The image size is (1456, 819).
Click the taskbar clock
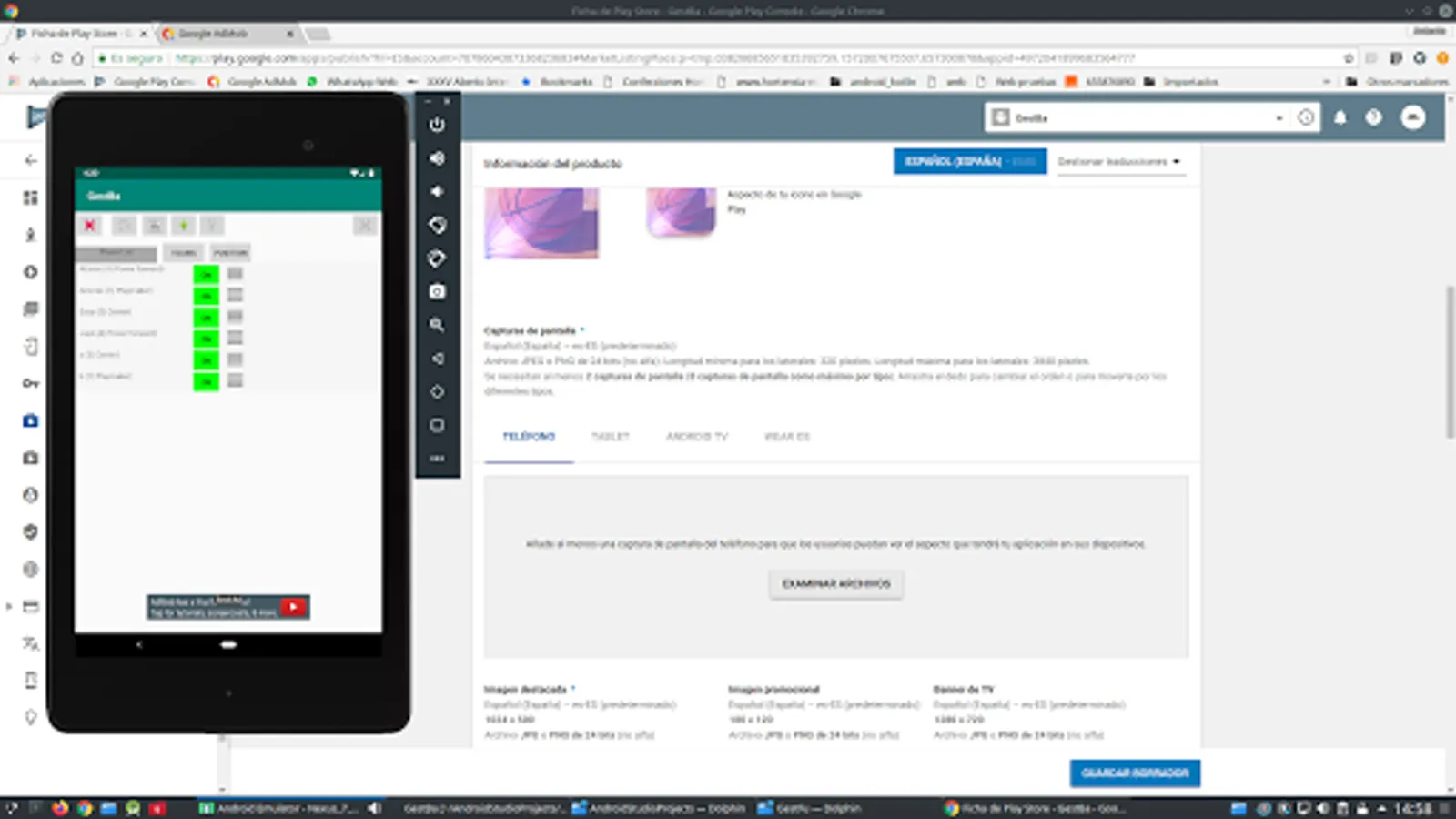coord(1413,808)
